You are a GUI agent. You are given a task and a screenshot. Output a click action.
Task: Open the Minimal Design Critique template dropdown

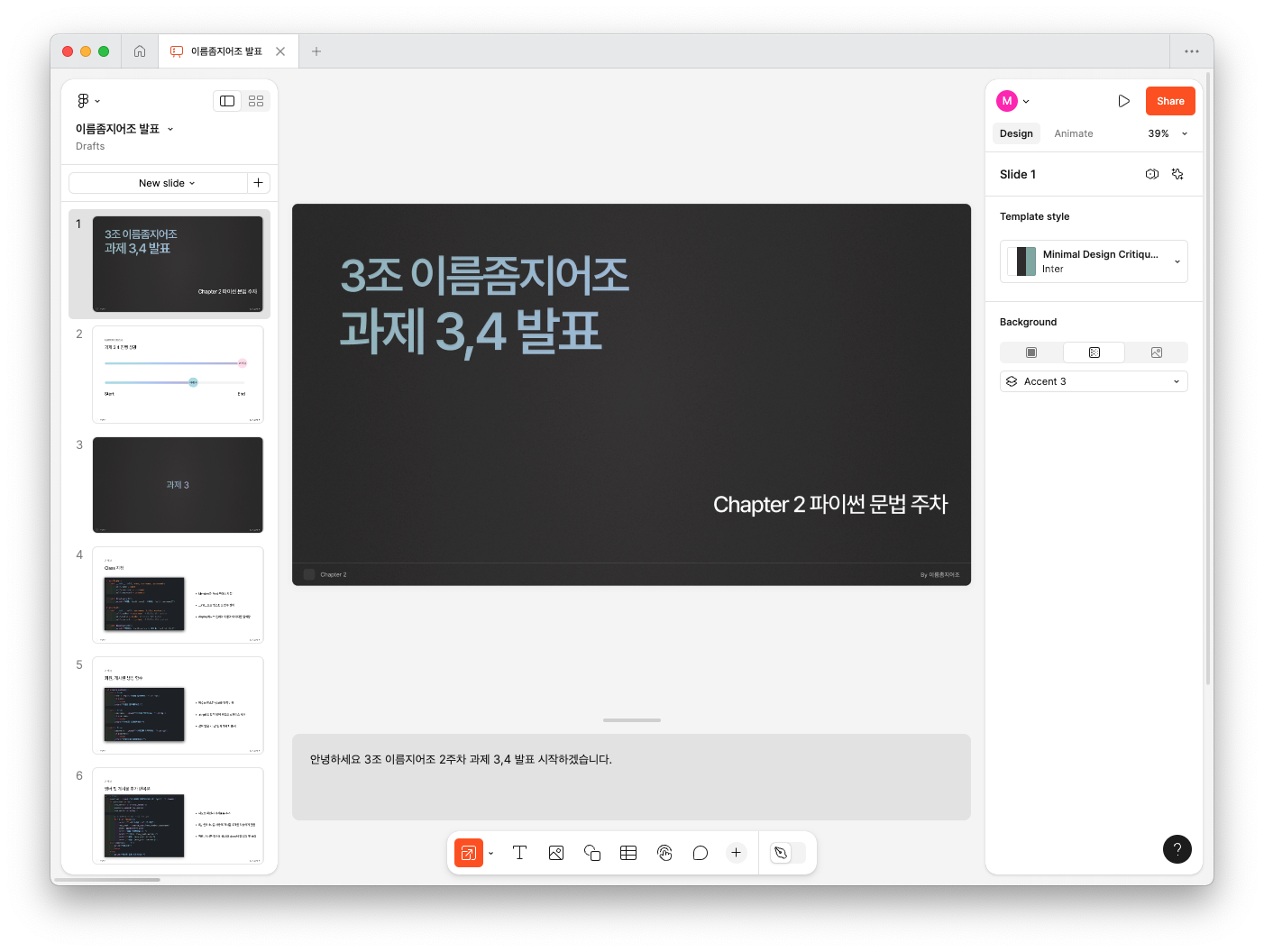(1094, 261)
